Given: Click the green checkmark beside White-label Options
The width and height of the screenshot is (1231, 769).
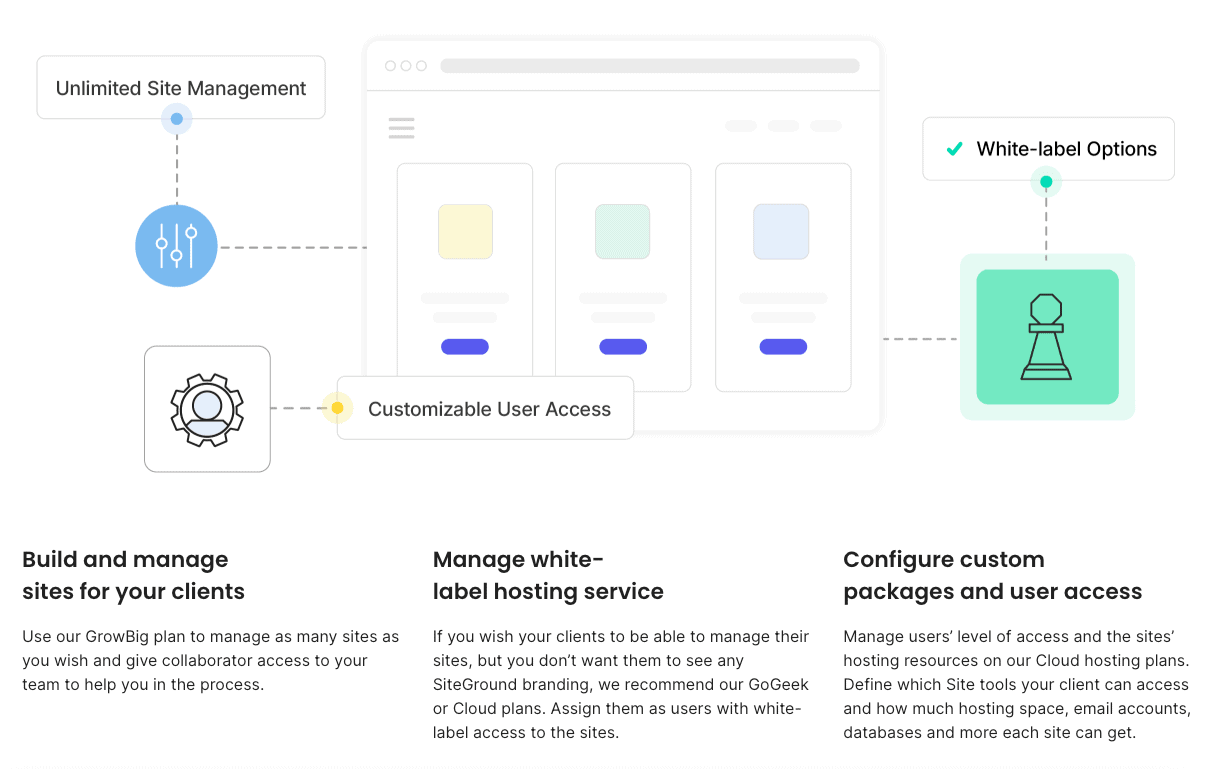Looking at the screenshot, I should (x=952, y=148).
